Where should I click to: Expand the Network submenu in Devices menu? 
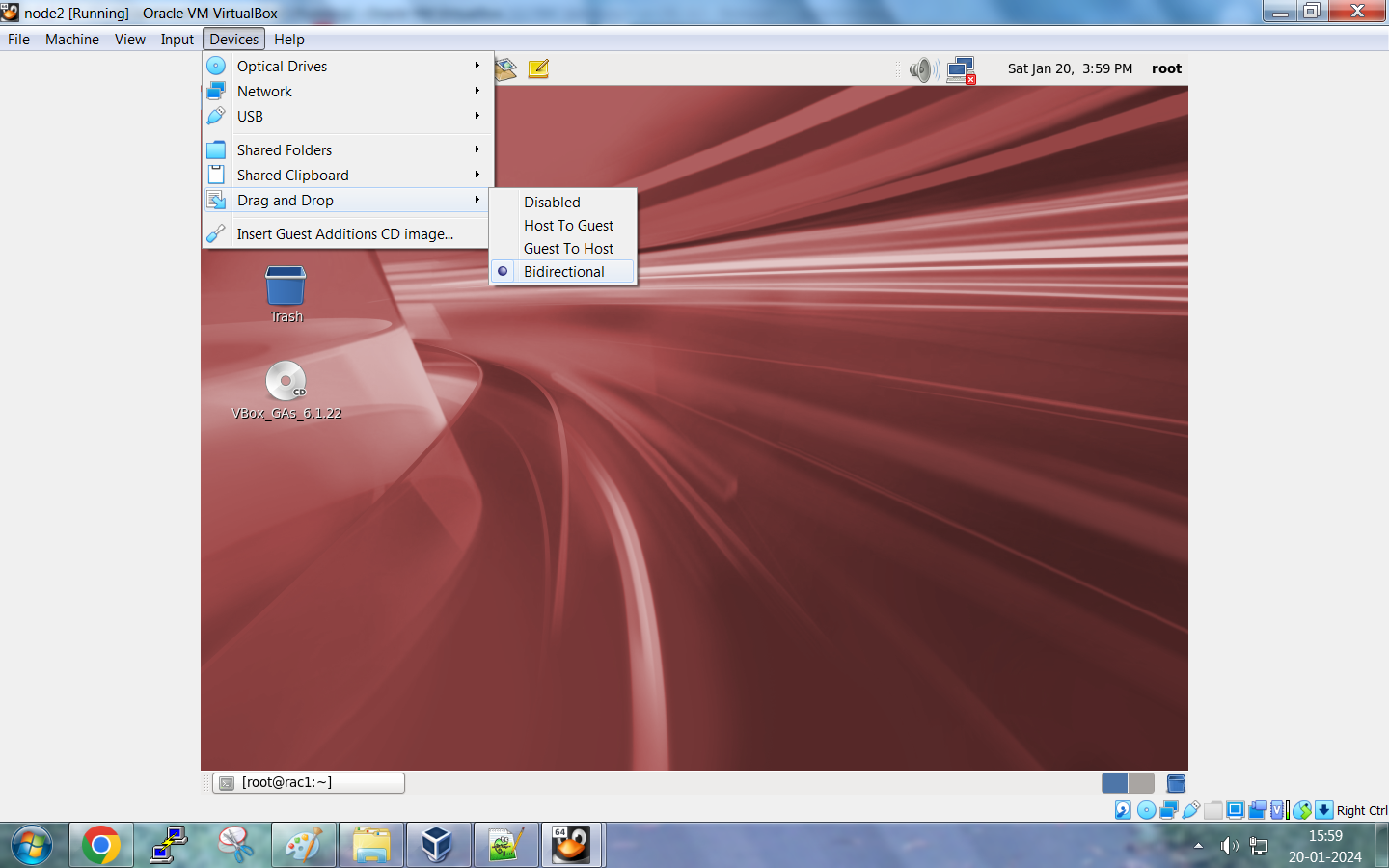347,92
